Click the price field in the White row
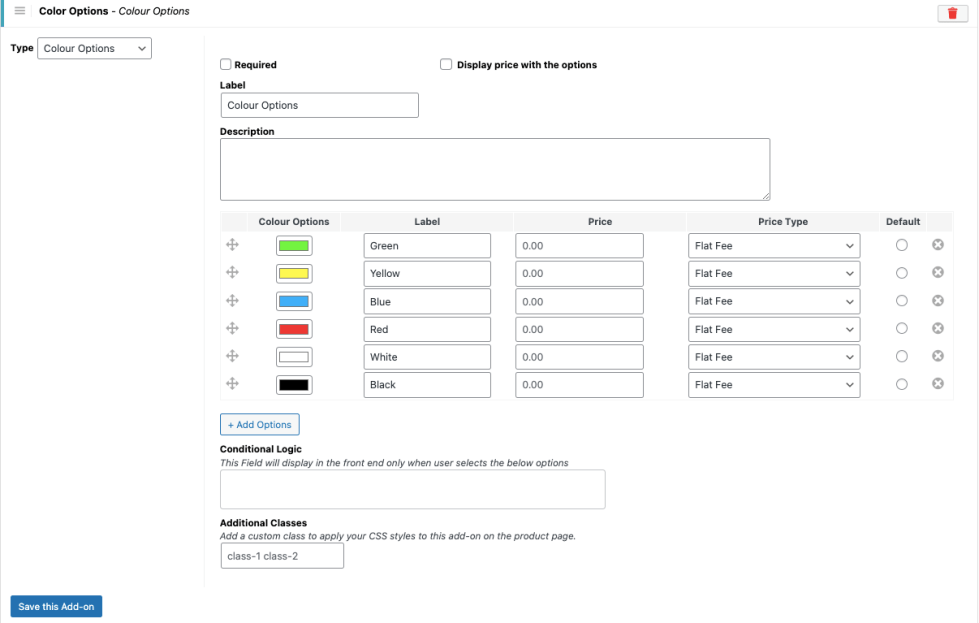979x623 pixels. coord(579,357)
